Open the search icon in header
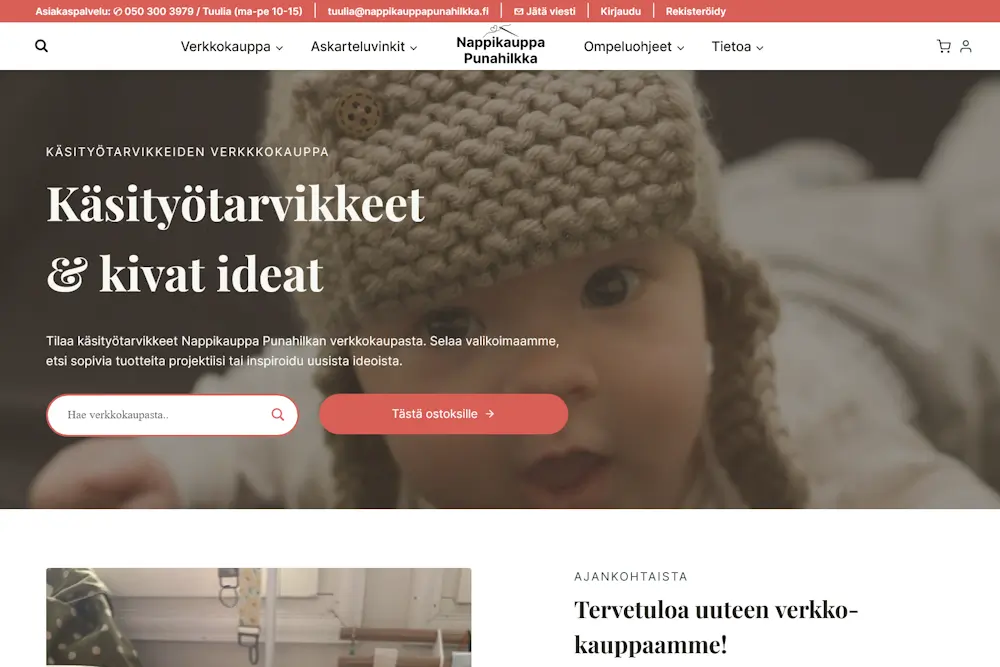The width and height of the screenshot is (1000, 667). (41, 46)
